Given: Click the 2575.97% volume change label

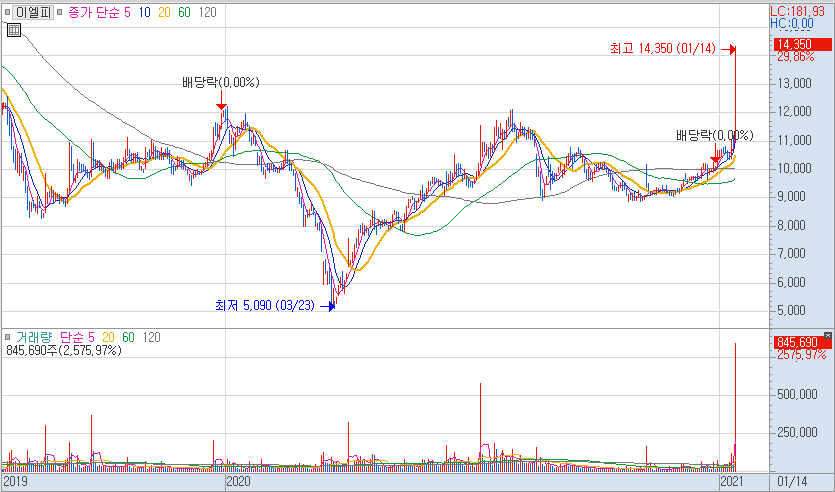Looking at the screenshot, I should pyautogui.click(x=802, y=355).
